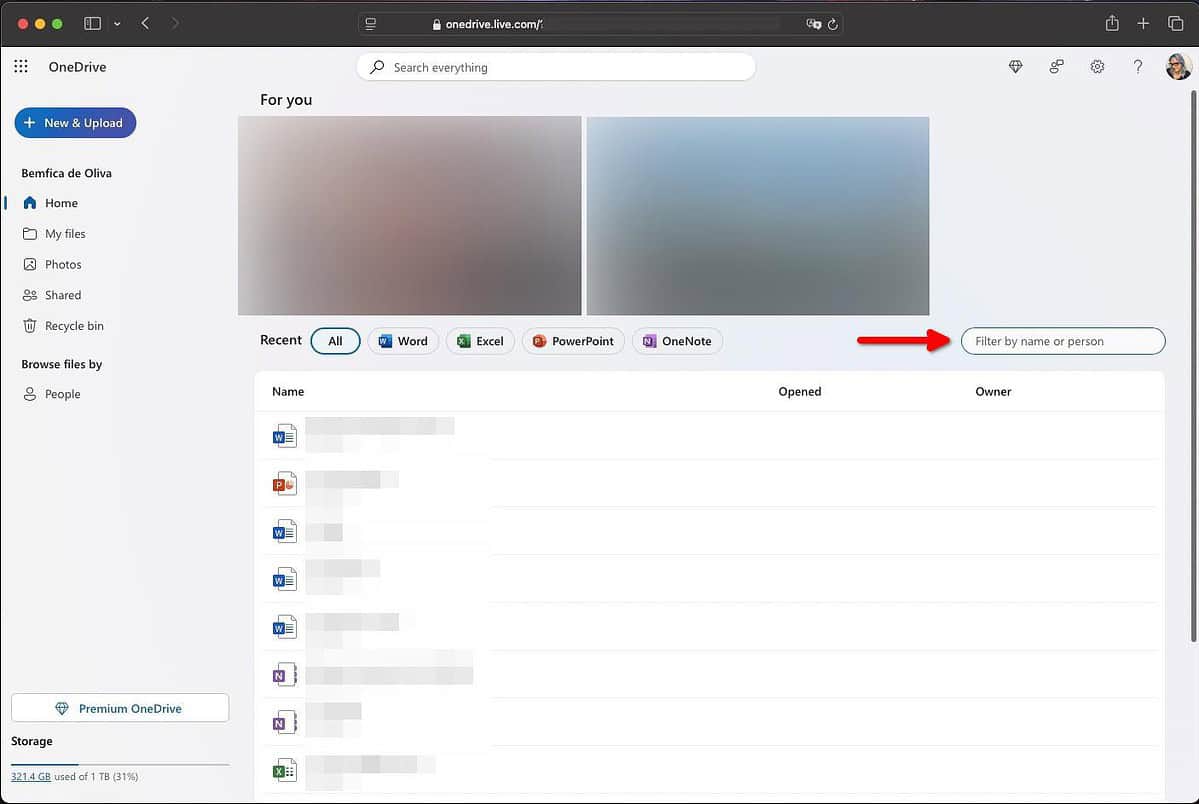Click the Premium diamond icon

(x=1015, y=66)
